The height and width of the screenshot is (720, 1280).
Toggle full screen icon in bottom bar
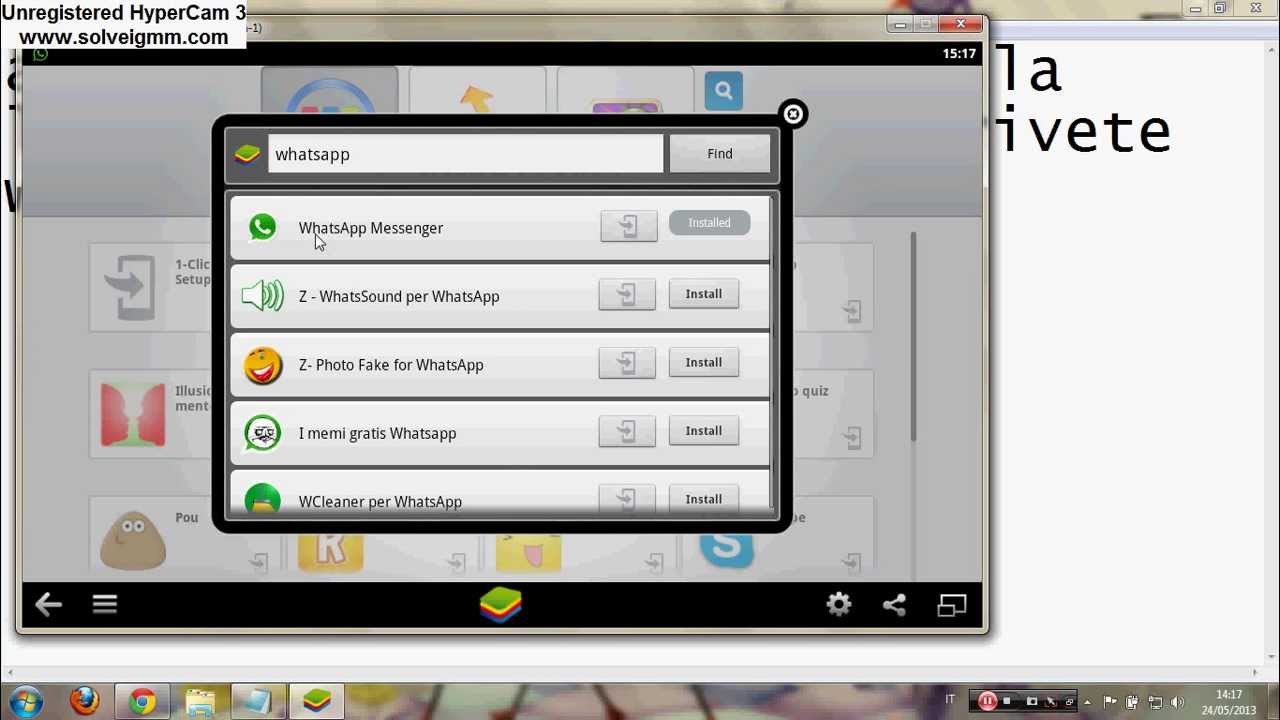[x=952, y=604]
